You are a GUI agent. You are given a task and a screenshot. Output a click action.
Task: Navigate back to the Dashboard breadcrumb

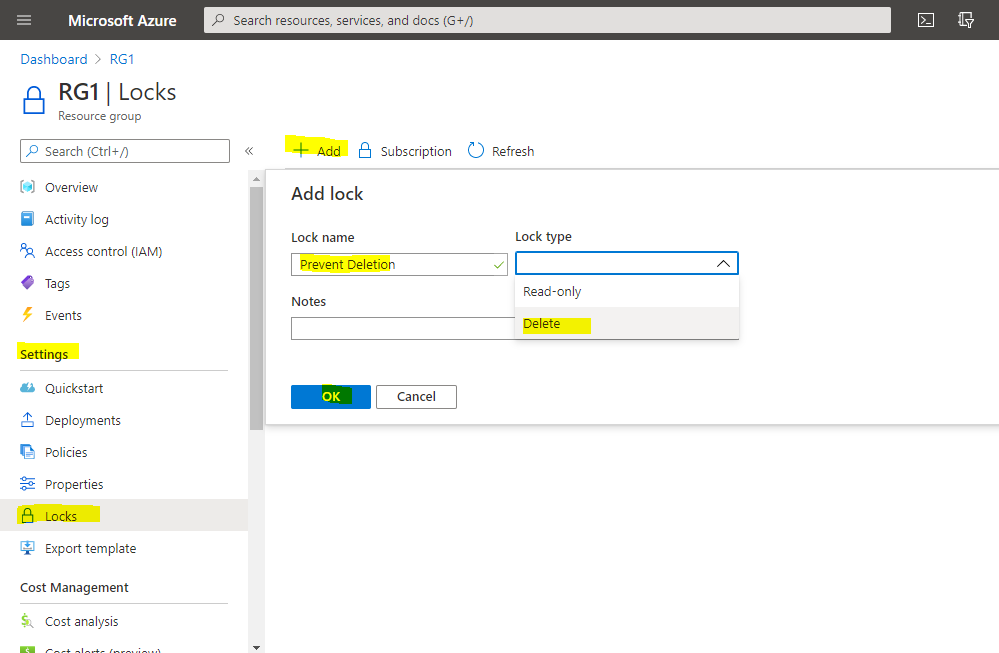point(53,58)
